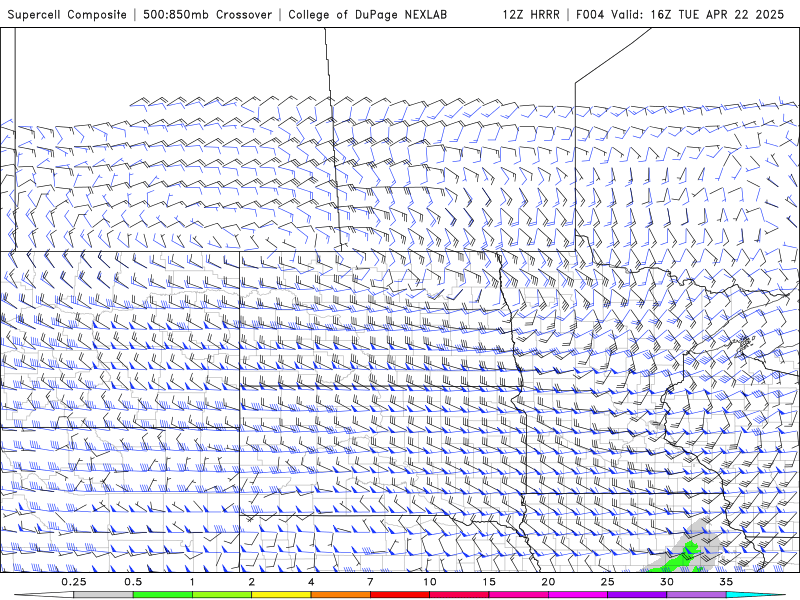Select the red 7–10 color bar segment
Image resolution: width=800 pixels, height=600 pixels.
[399, 595]
